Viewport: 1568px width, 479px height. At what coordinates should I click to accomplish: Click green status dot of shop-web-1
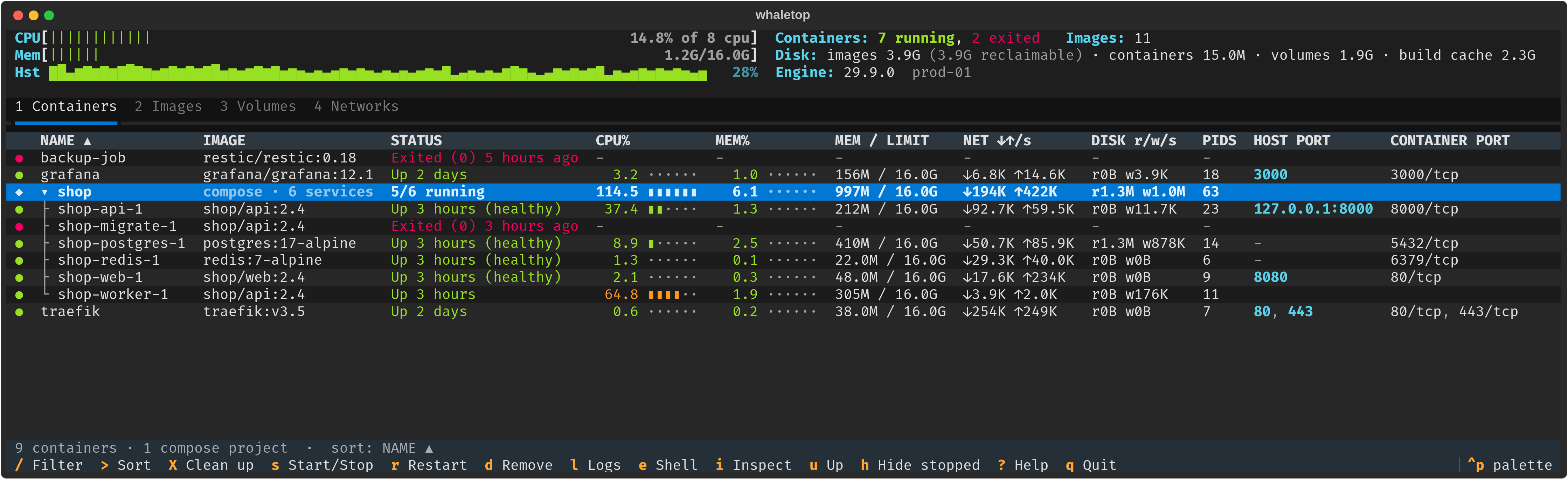20,278
